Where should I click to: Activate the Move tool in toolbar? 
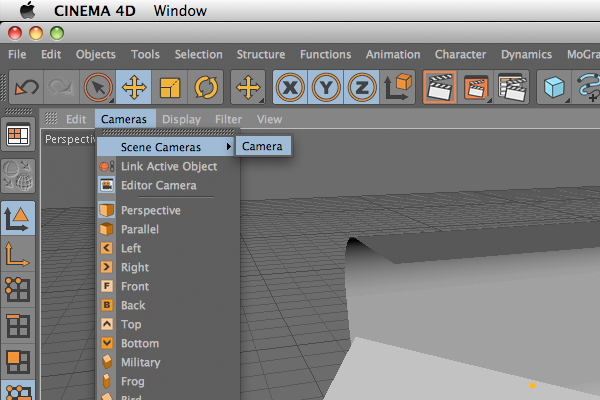point(134,87)
